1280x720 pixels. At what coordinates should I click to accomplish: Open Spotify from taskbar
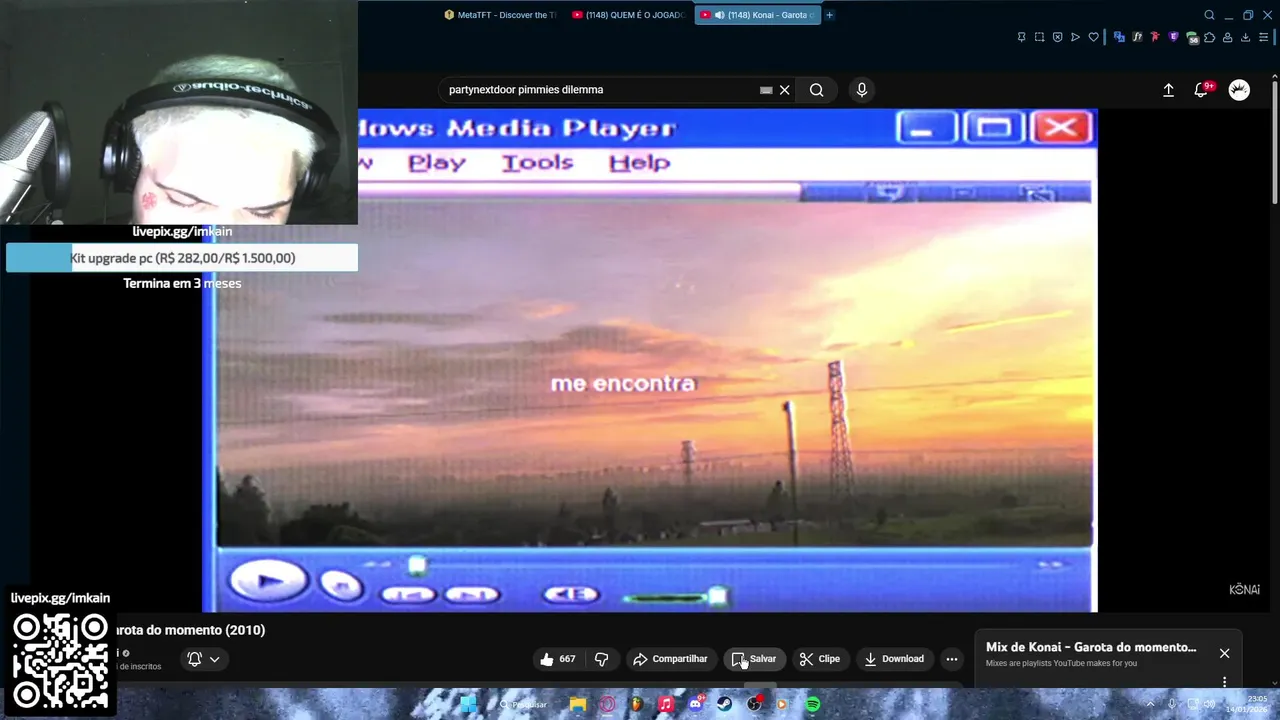813,704
